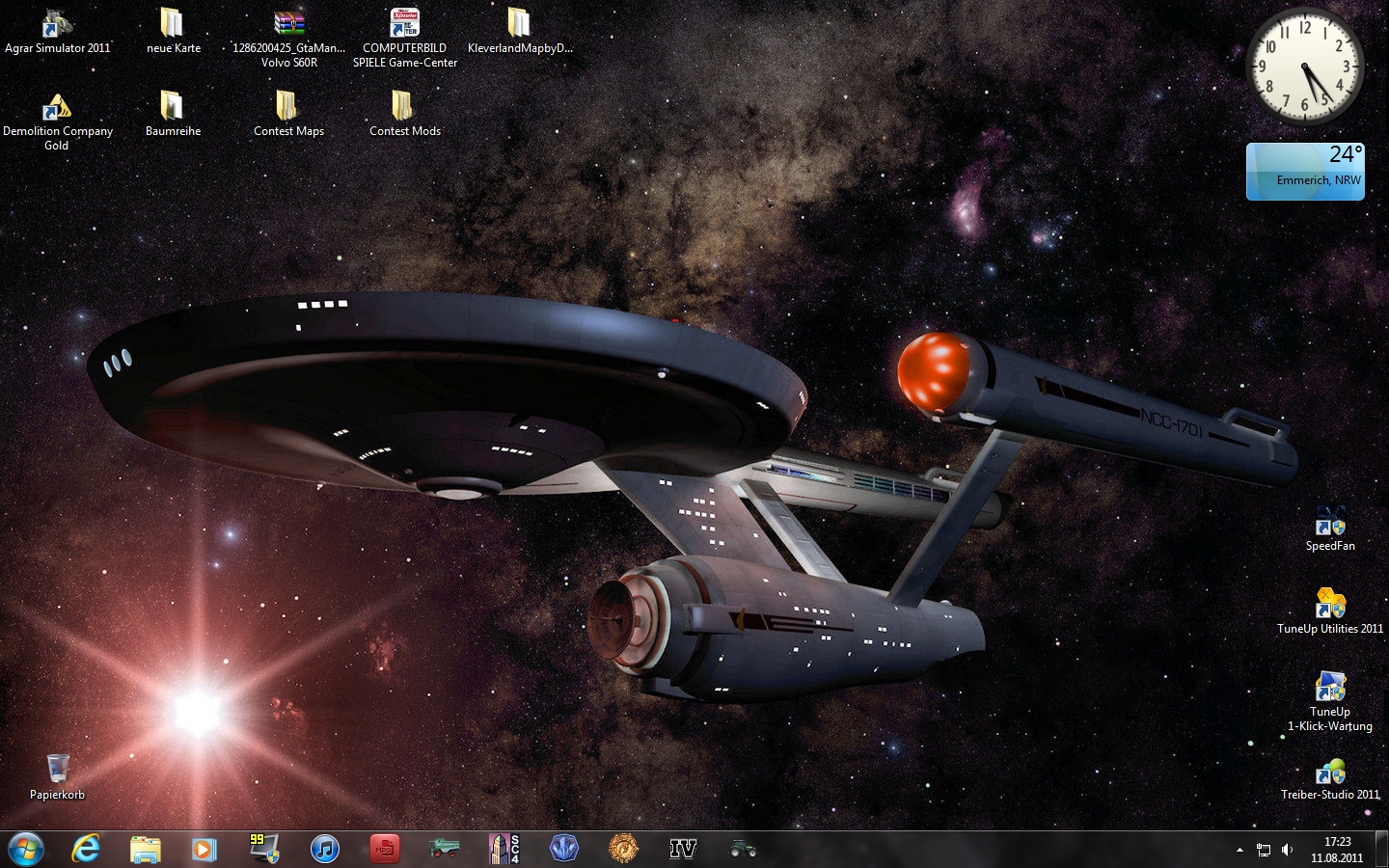The image size is (1389, 868).
Task: Expand the hidden system tray icons
Action: point(1239,850)
